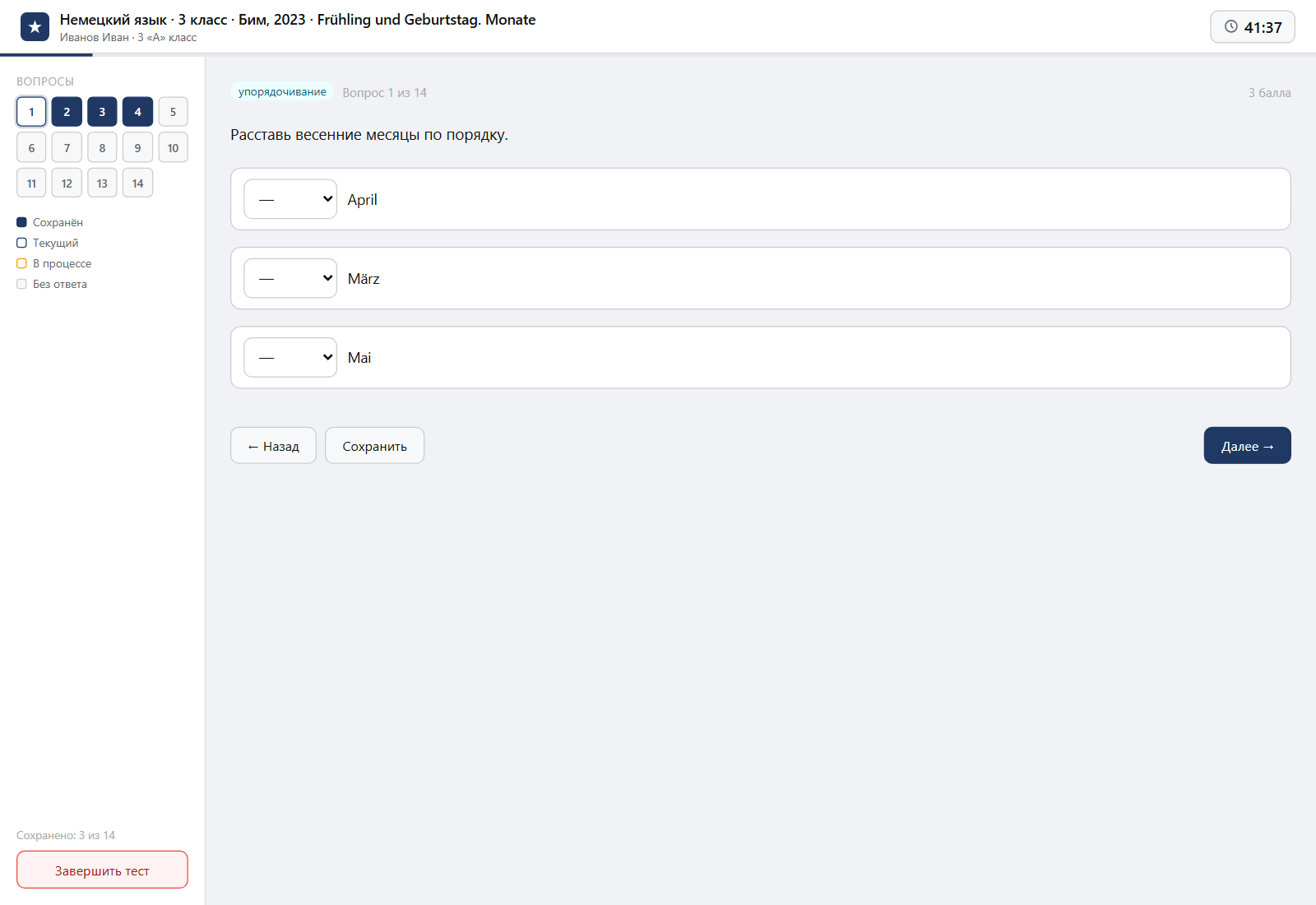The height and width of the screenshot is (905, 1316).
Task: Click the Сохранено: 3 из 14 status
Action: coord(66,835)
